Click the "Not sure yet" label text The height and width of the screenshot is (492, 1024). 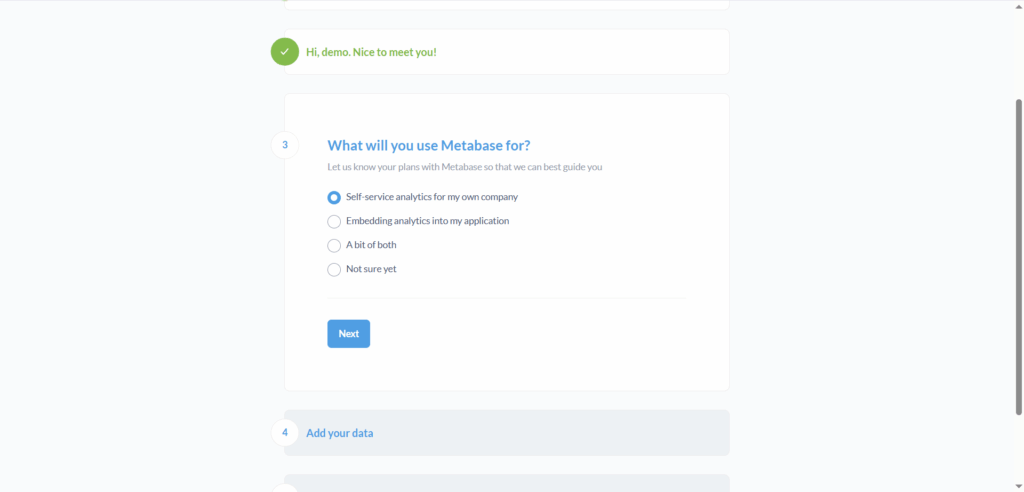[372, 269]
